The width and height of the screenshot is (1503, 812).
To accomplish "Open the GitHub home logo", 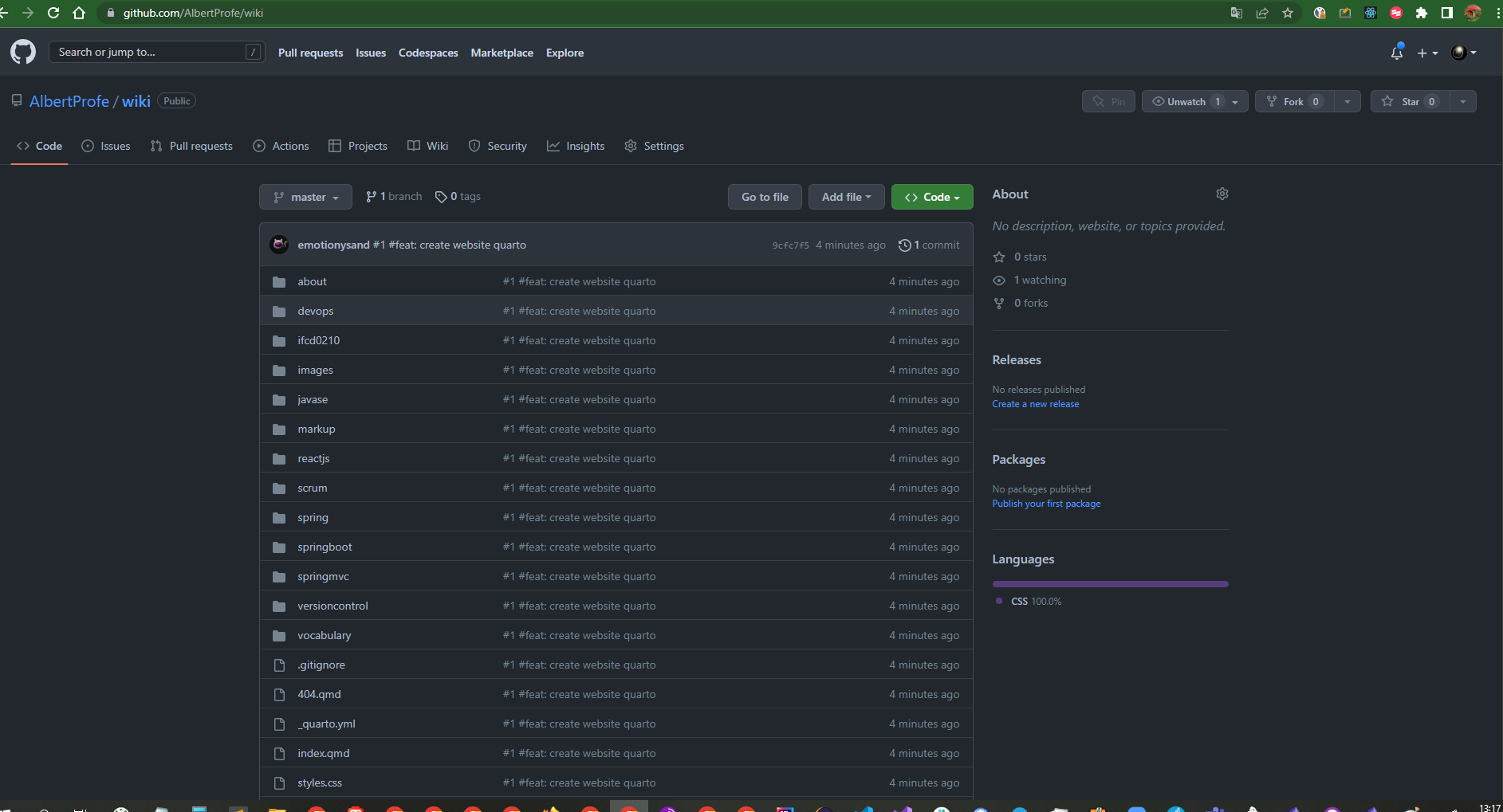I will 23,53.
